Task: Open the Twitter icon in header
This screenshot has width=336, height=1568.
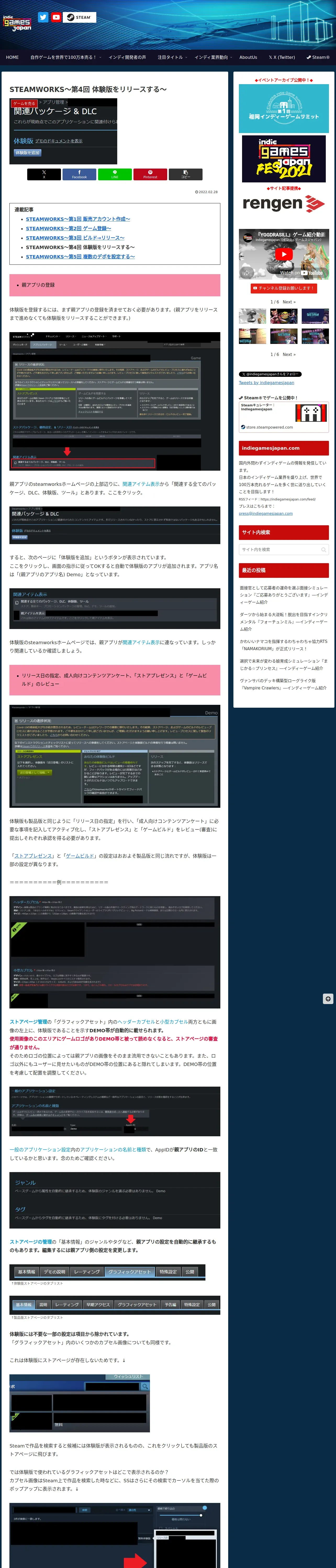Action: 43,17
